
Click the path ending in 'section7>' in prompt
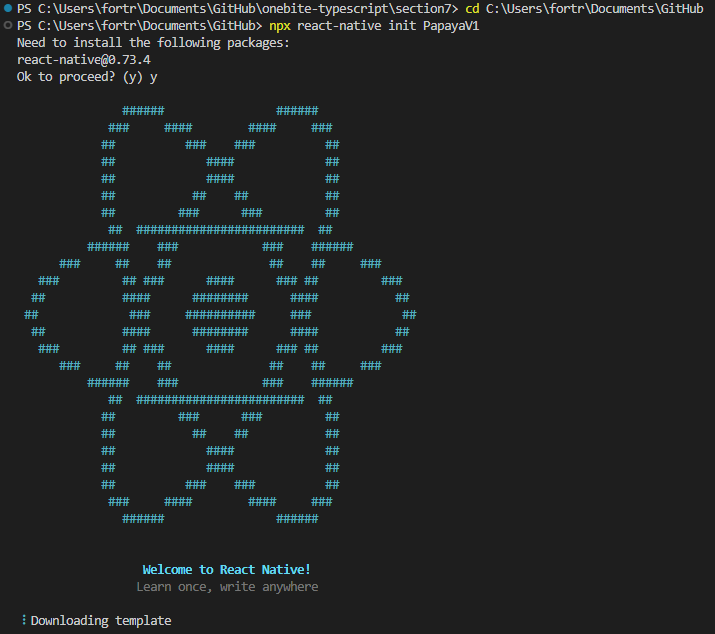(248, 9)
